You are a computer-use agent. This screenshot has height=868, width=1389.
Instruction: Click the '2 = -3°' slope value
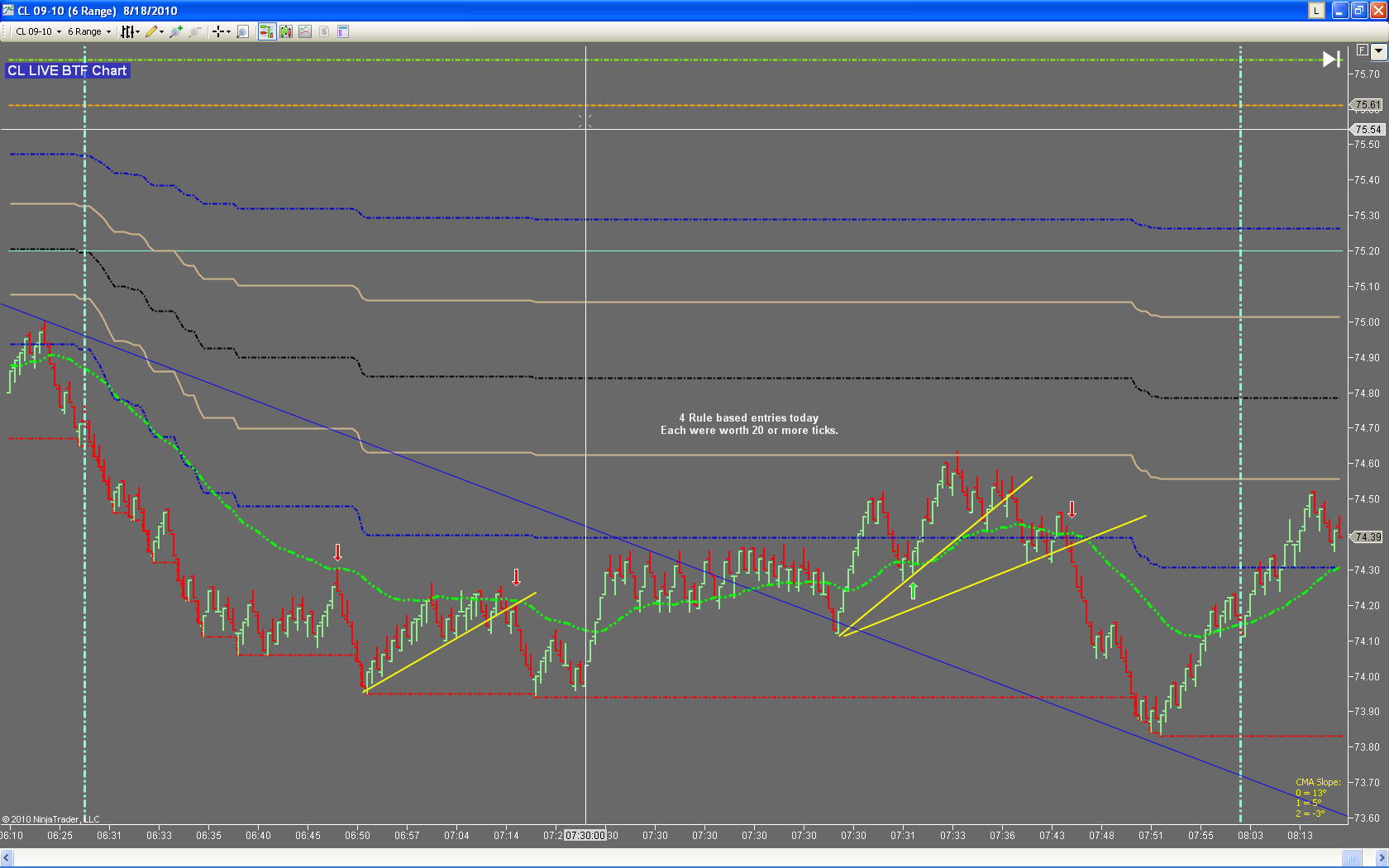(1310, 813)
